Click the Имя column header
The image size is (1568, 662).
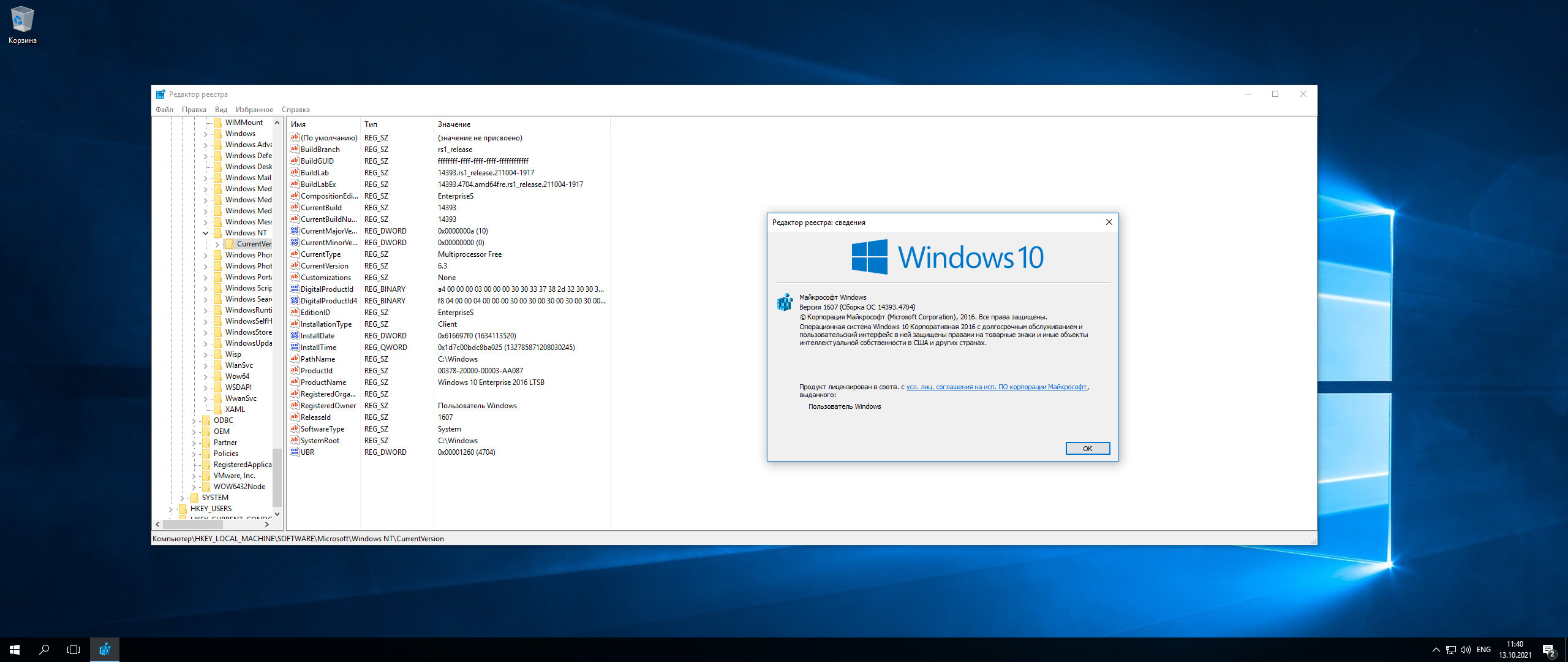click(x=323, y=124)
